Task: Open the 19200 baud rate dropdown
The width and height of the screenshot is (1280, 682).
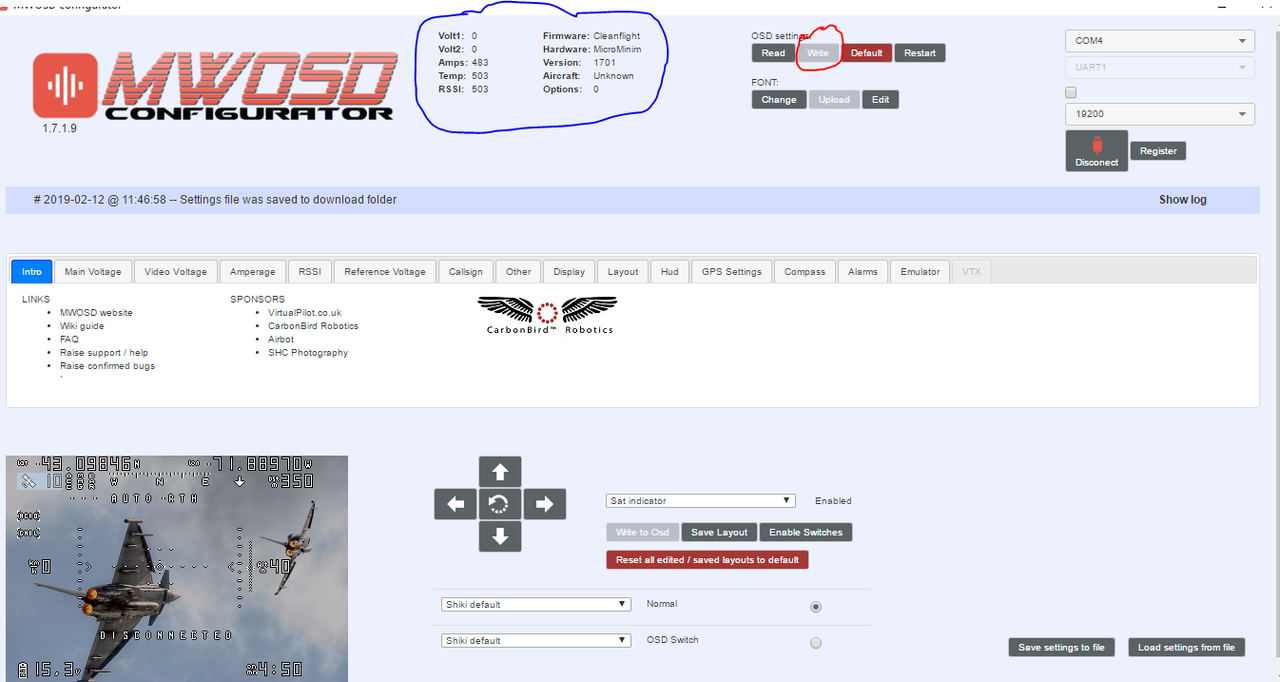Action: click(1159, 114)
